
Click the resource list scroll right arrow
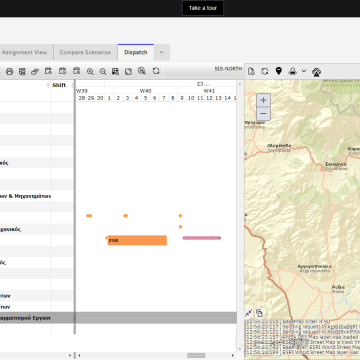(70, 355)
